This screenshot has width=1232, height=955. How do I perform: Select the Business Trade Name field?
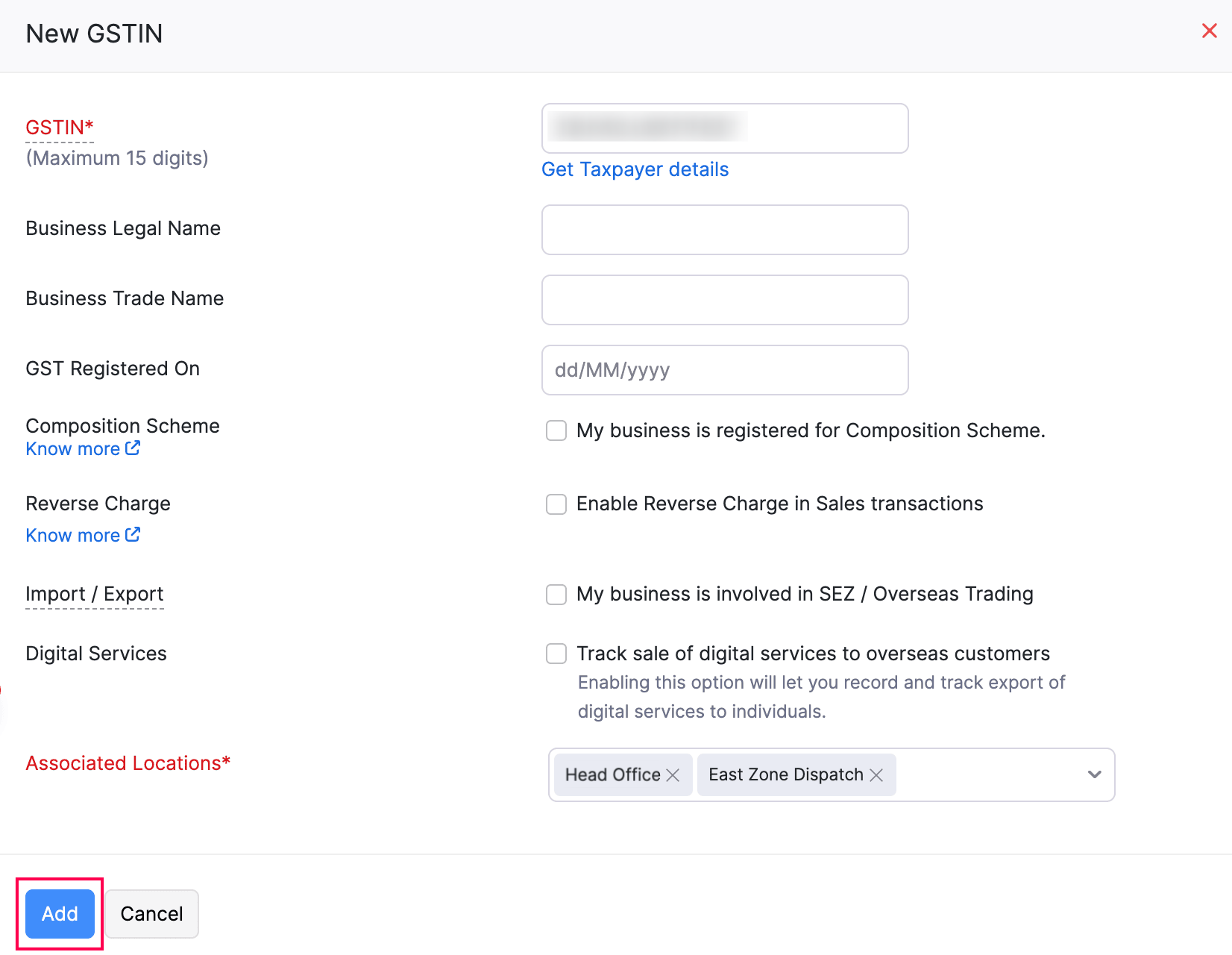tap(724, 300)
